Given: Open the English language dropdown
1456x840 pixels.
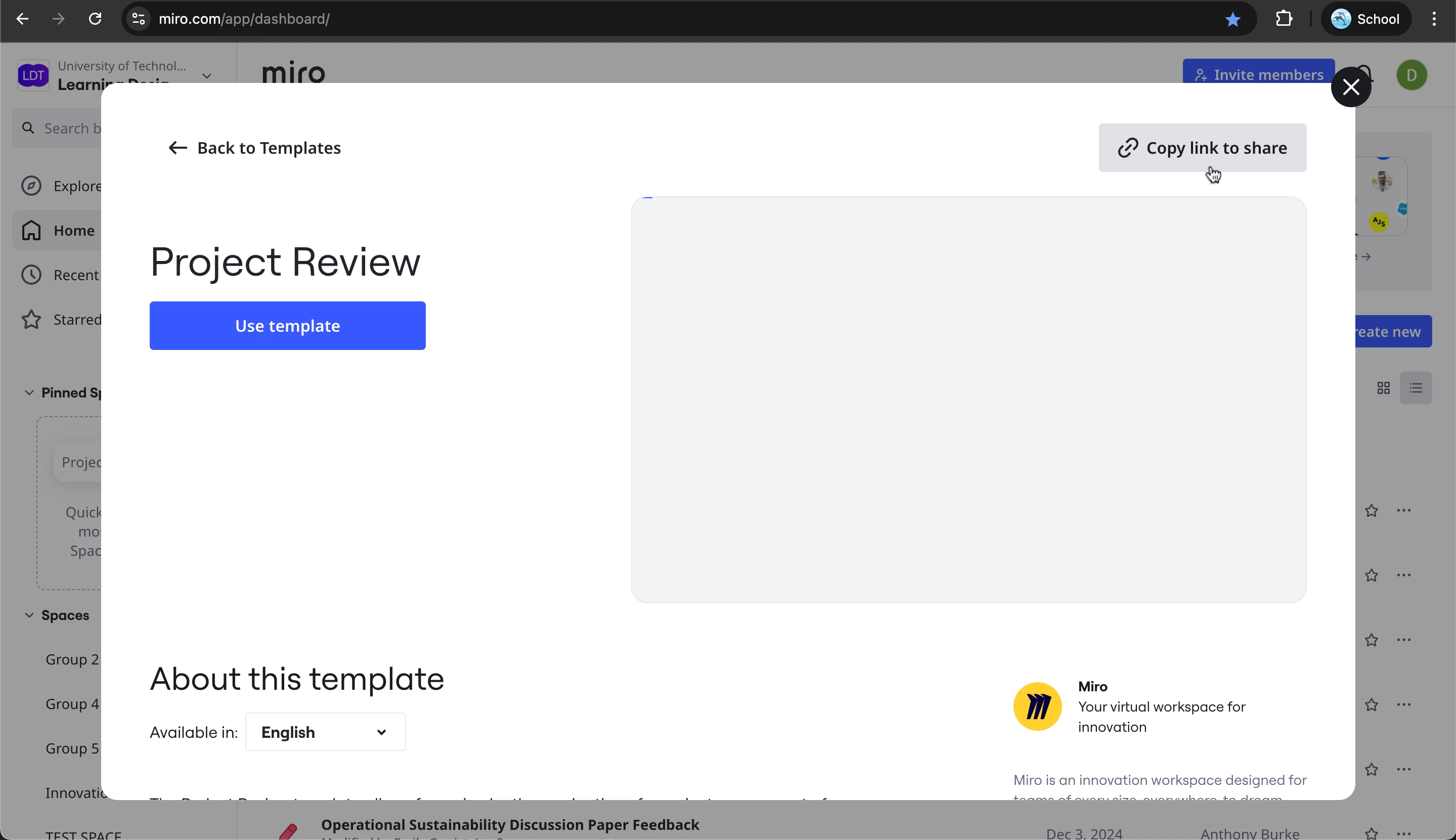Looking at the screenshot, I should [325, 732].
